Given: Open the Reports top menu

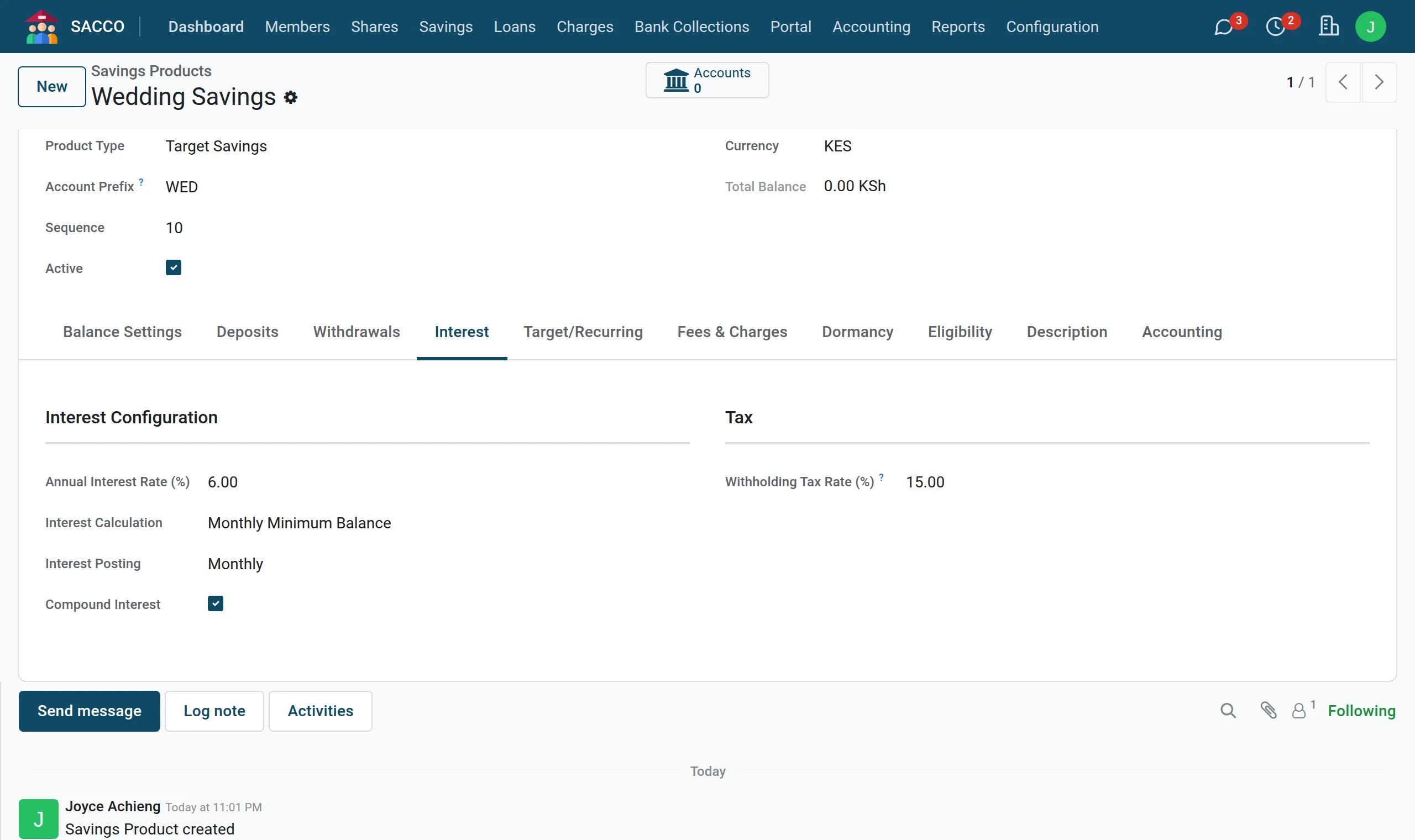Looking at the screenshot, I should point(958,27).
